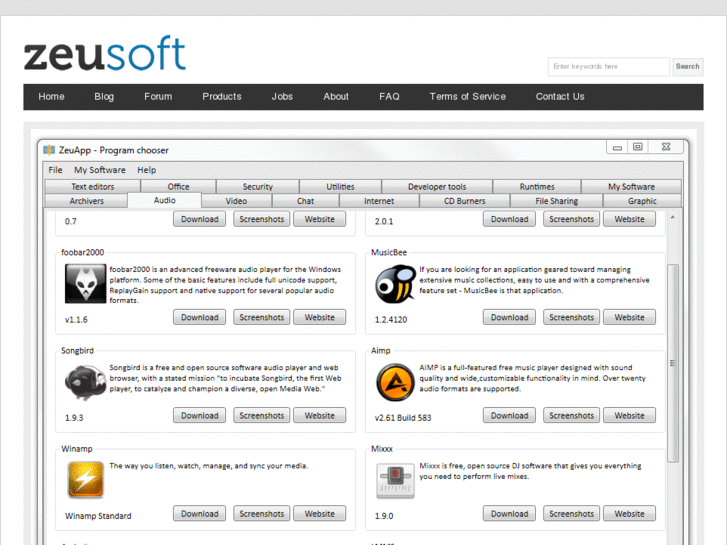
Task: Open the Songbird Website
Action: click(x=319, y=416)
